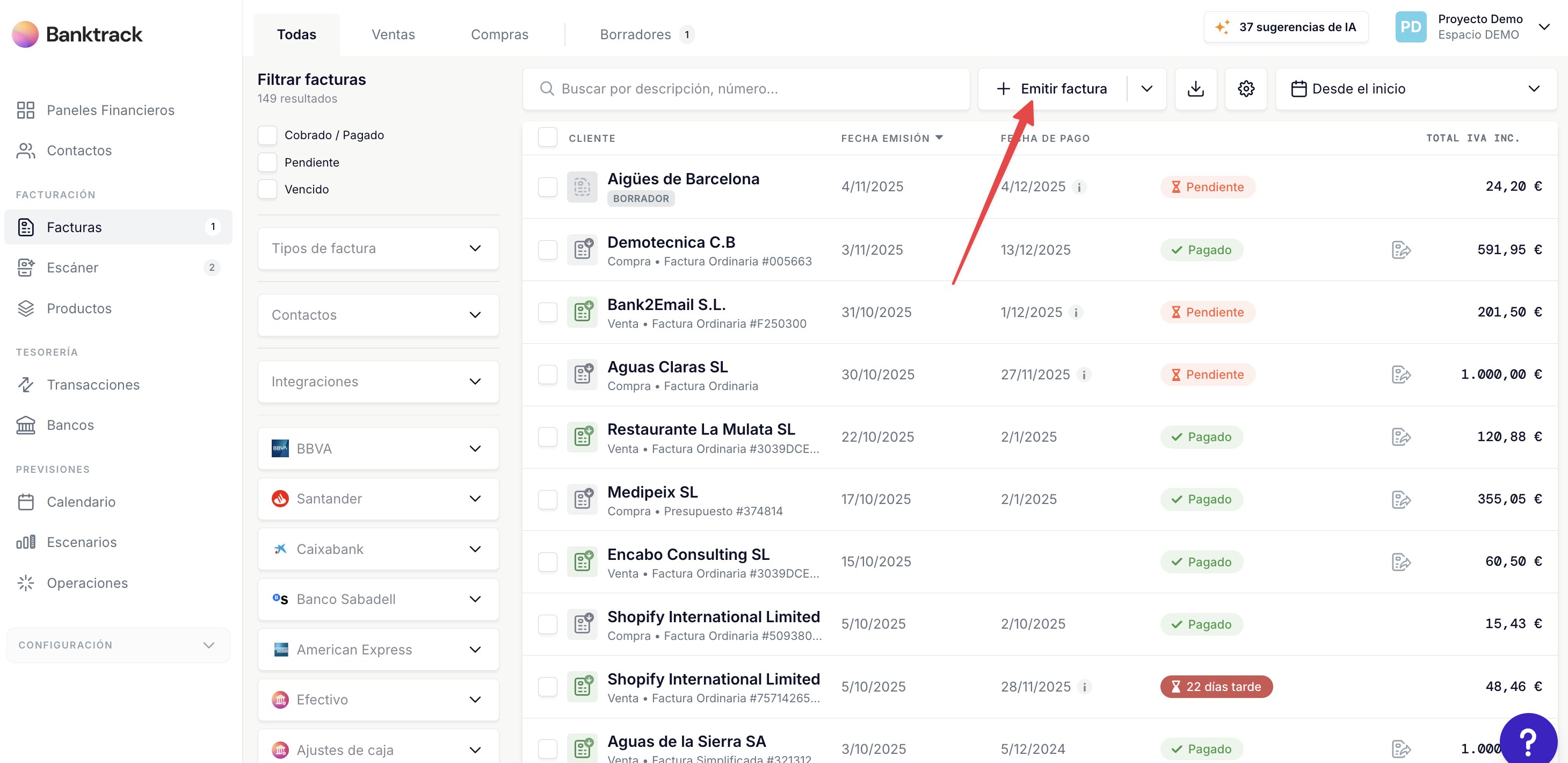
Task: Click the Banktrack logo
Action: (77, 34)
